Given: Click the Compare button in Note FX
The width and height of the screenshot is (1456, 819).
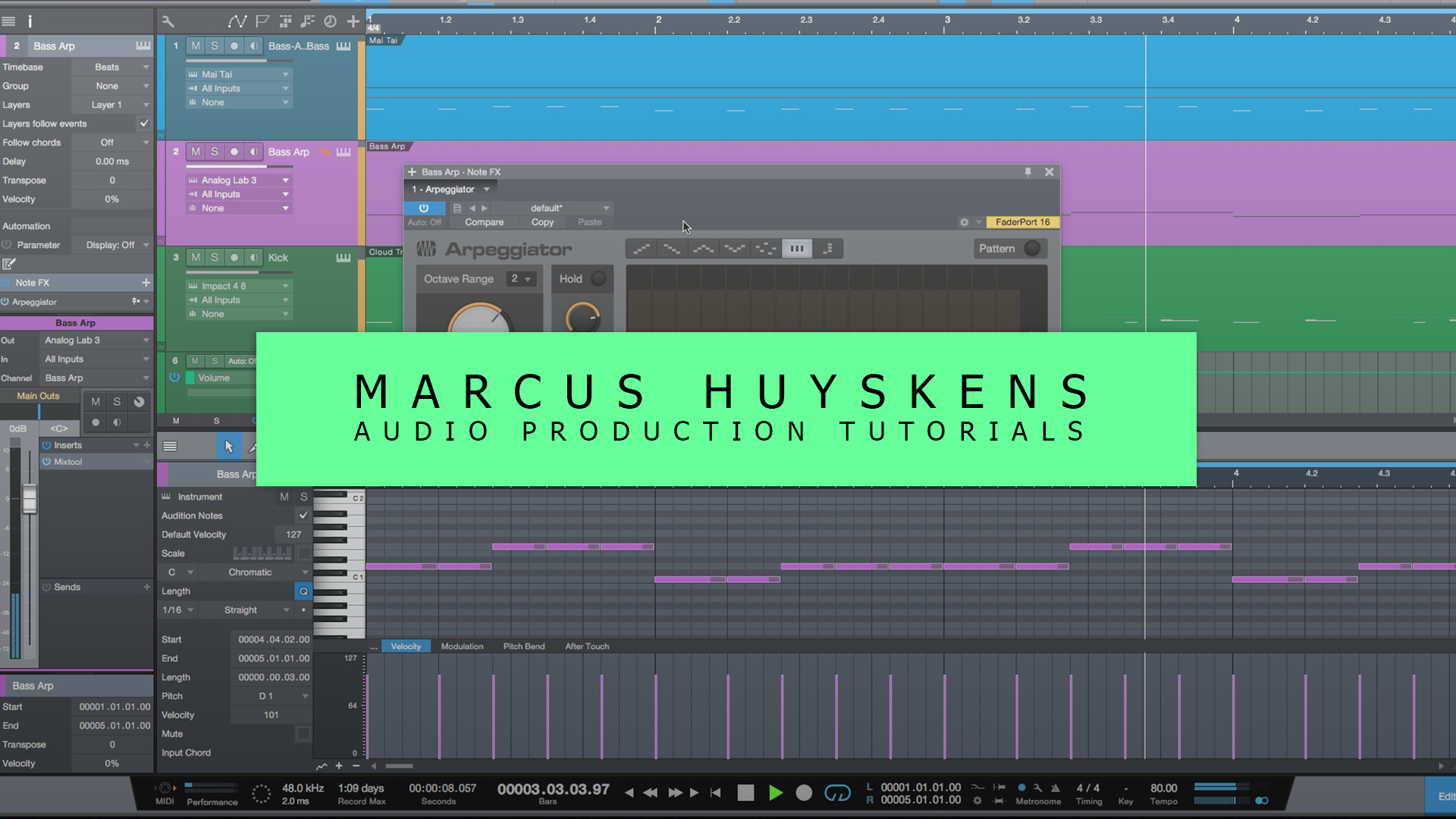Looking at the screenshot, I should click(484, 222).
